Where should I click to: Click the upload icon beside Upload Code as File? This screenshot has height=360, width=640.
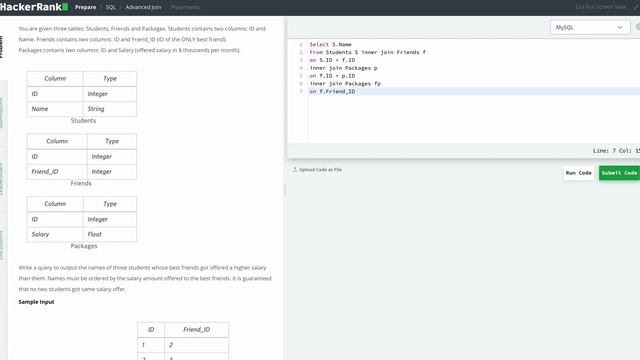295,169
